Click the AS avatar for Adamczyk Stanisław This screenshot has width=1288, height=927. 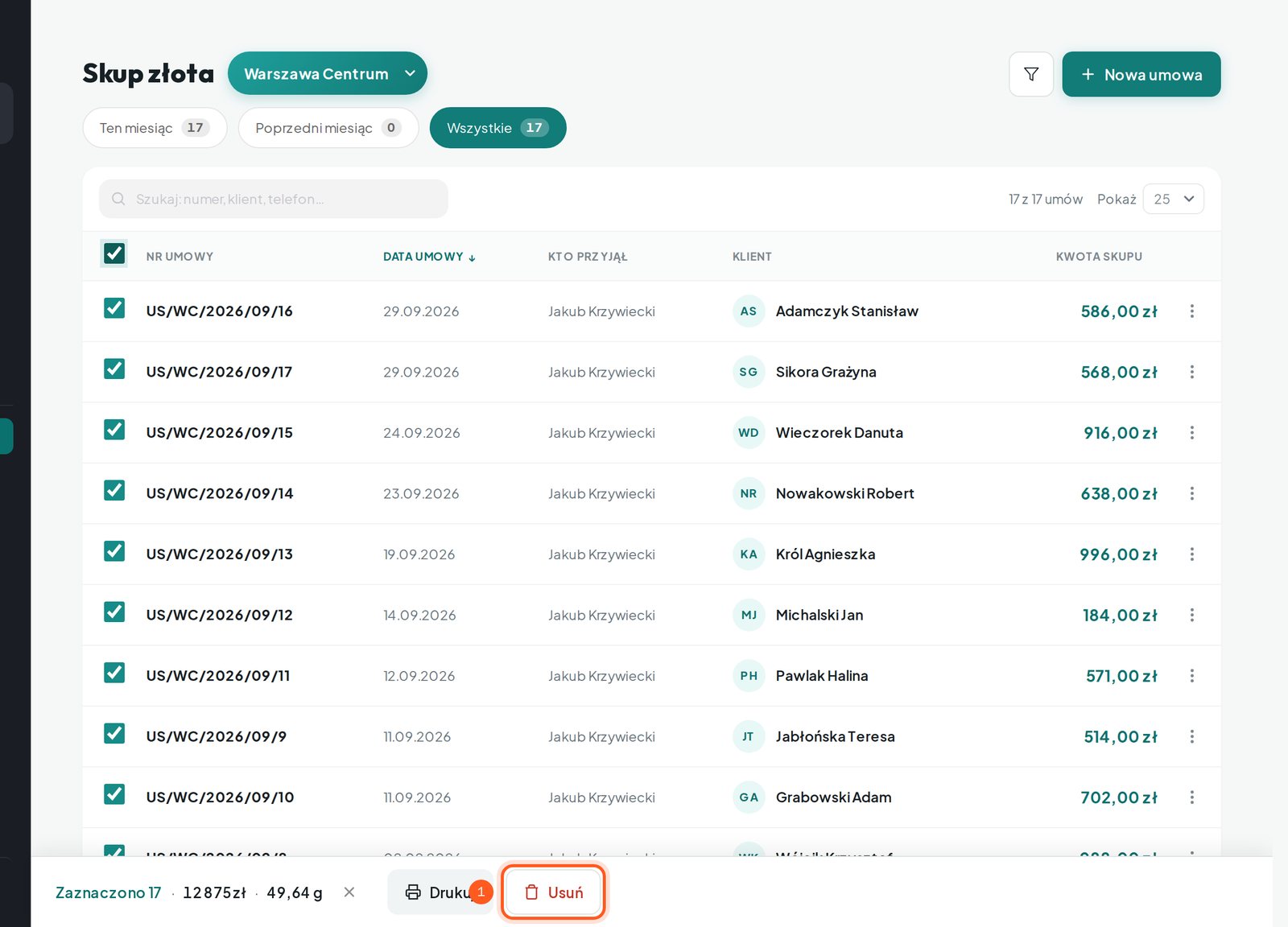click(749, 311)
